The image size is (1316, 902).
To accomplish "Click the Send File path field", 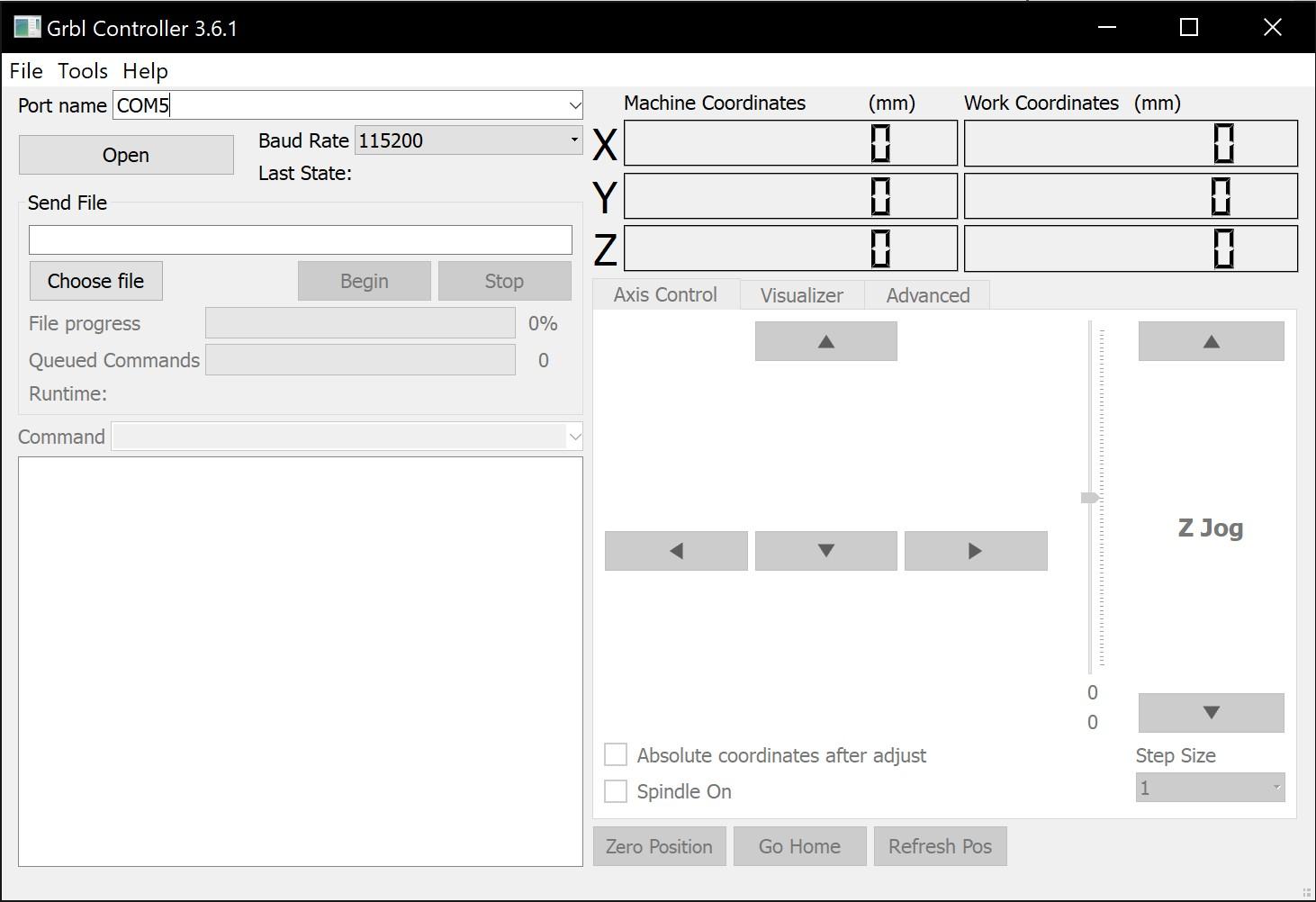I will point(300,239).
